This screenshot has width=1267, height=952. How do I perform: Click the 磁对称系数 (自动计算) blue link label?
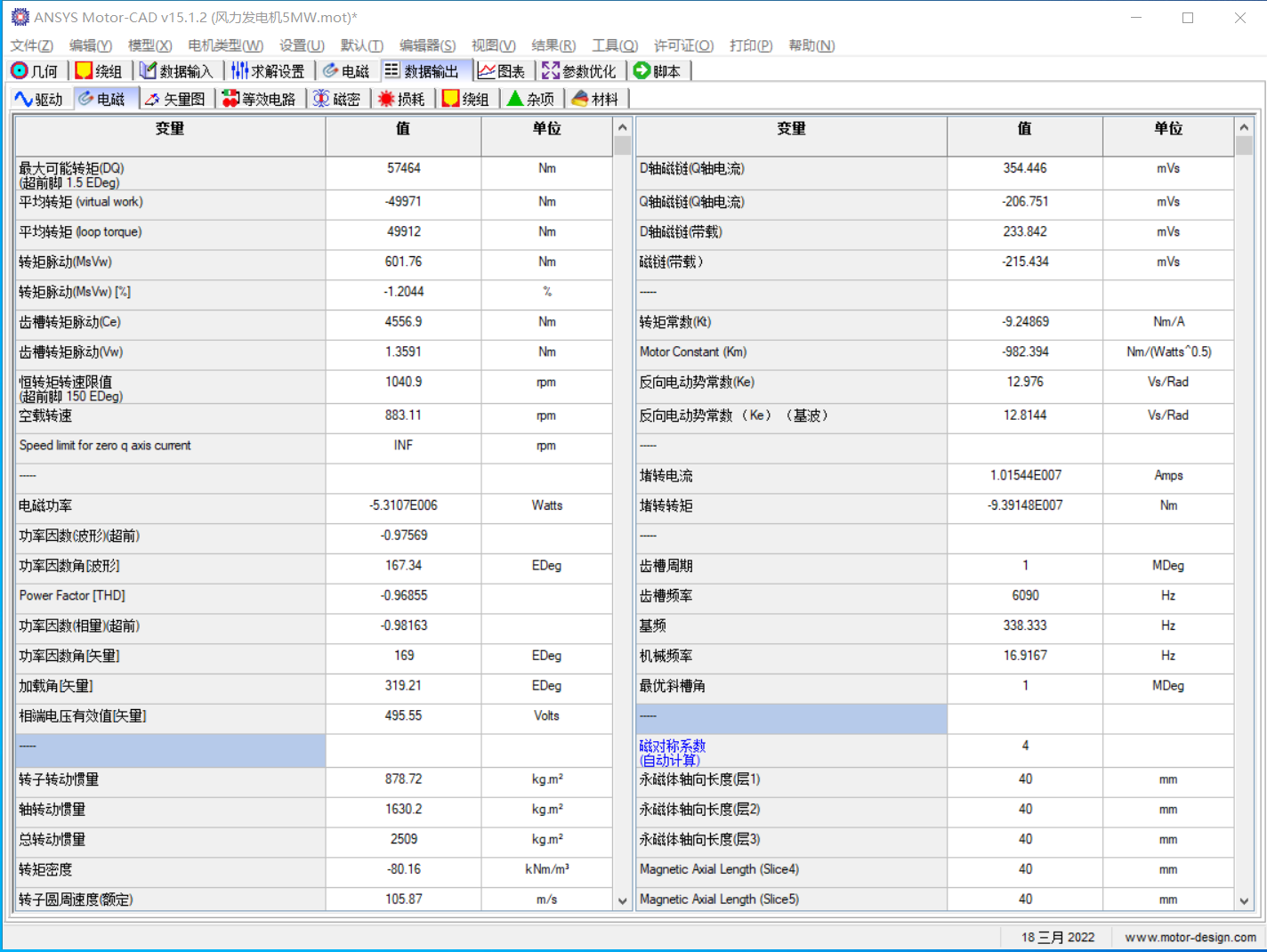(673, 753)
